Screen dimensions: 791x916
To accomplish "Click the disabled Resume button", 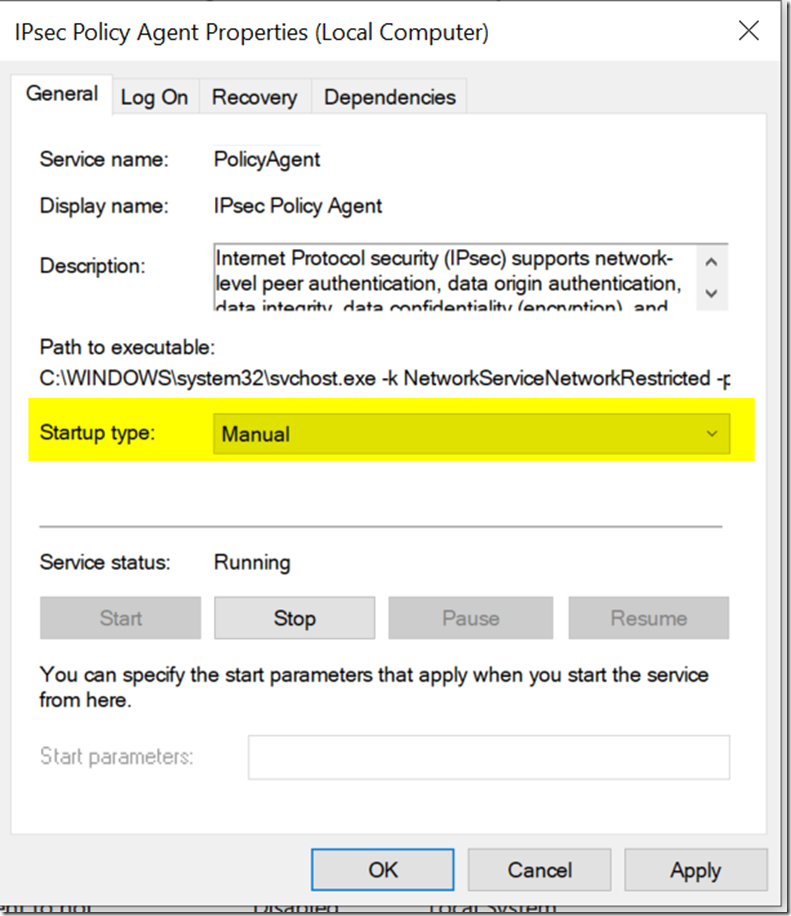I will (x=648, y=618).
